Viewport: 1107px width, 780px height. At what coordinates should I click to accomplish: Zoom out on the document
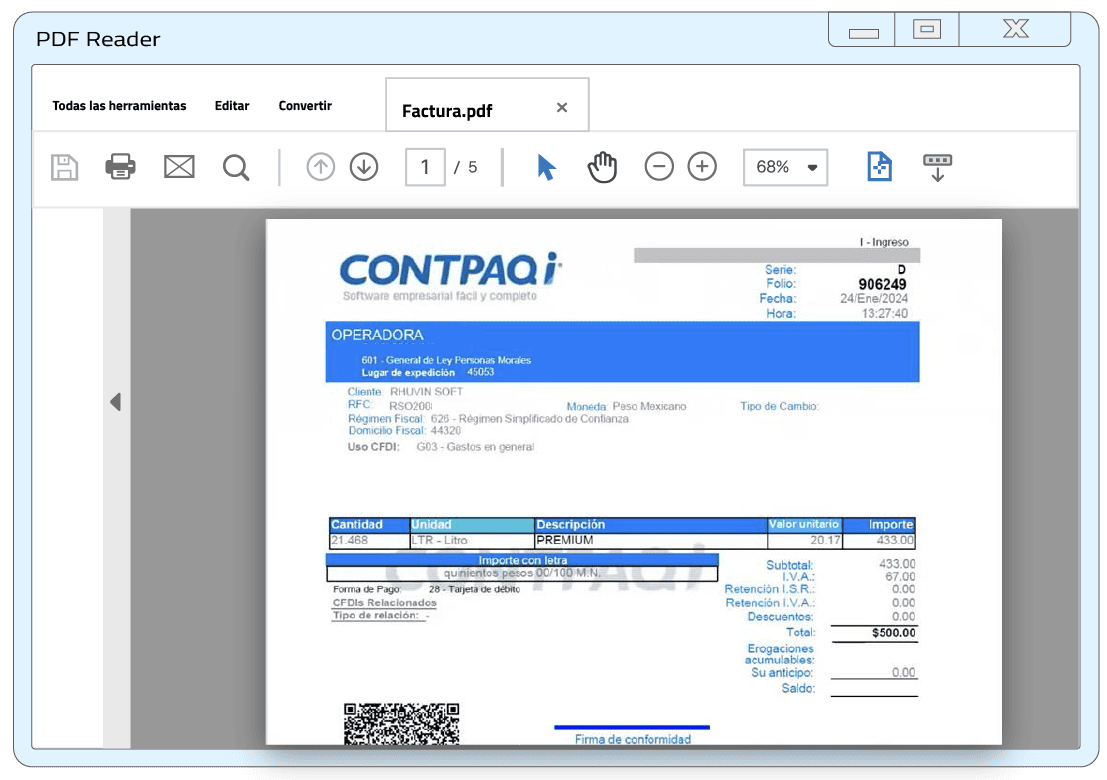coord(659,167)
